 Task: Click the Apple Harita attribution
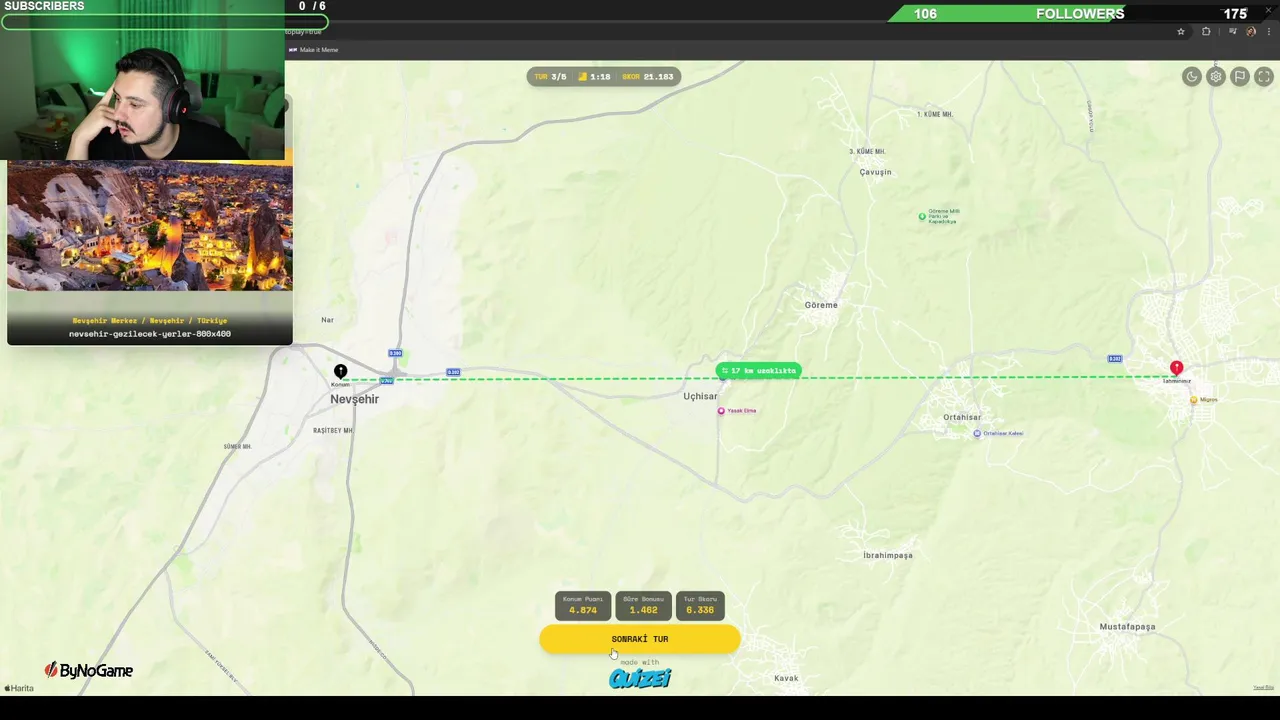tap(19, 688)
